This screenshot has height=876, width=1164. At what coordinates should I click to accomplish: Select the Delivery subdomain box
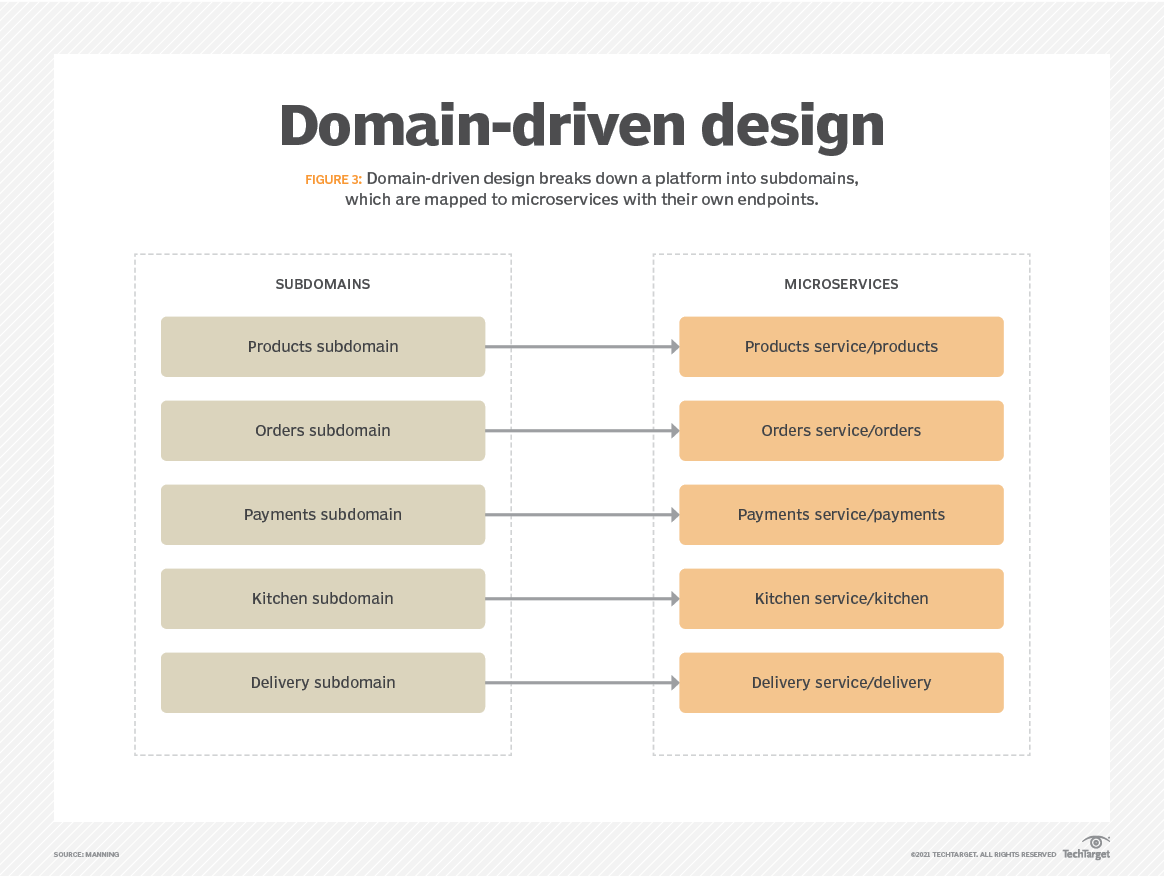tap(323, 682)
